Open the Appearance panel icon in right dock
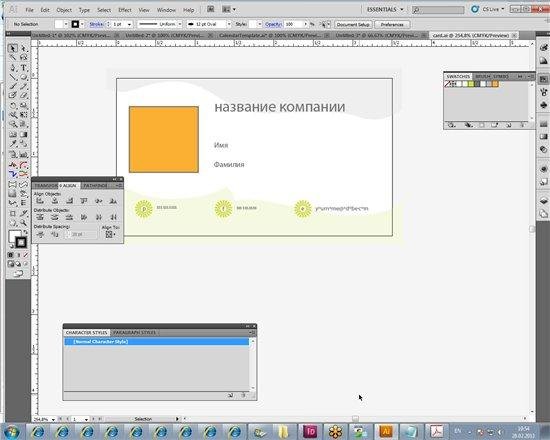Viewport: 550px width, 440px height. [543, 169]
